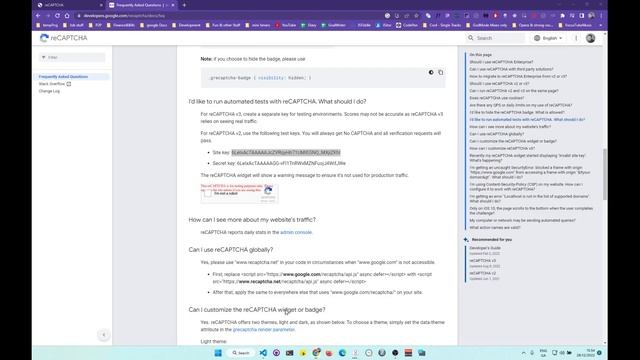Click the browser address bar
Screen dimensions: 640x360
coord(229,16)
